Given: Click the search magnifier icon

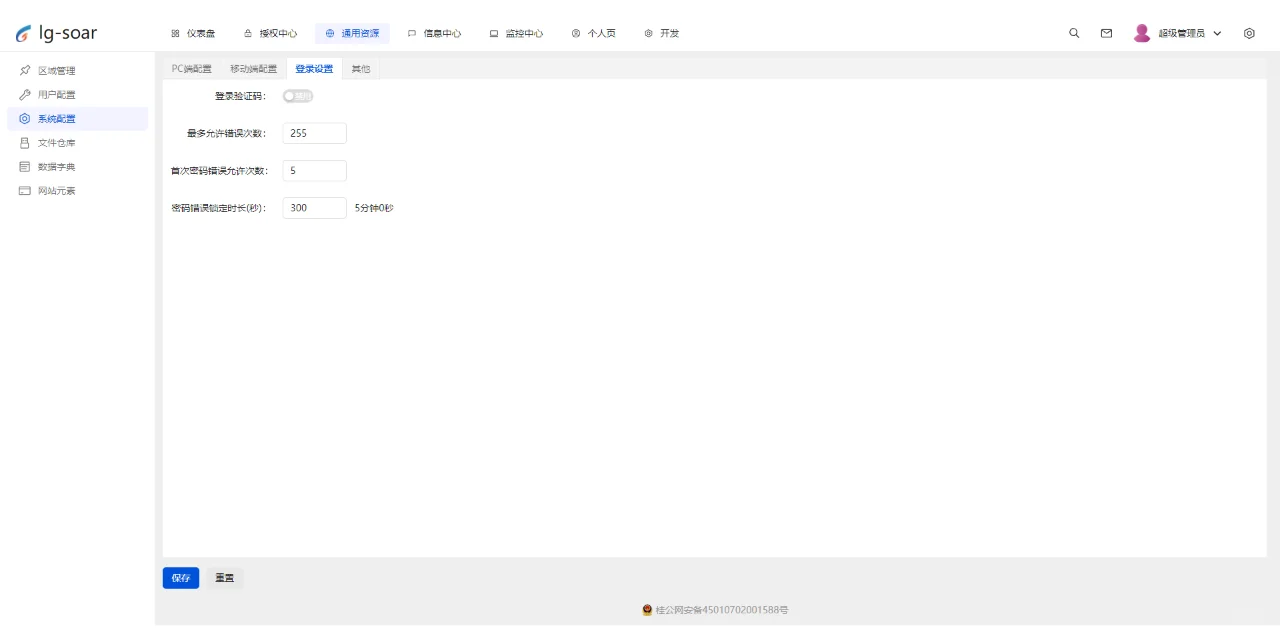Looking at the screenshot, I should (x=1074, y=33).
